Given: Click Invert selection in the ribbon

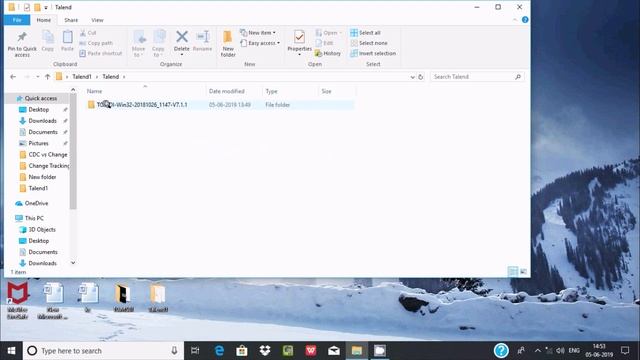Looking at the screenshot, I should [x=373, y=53].
